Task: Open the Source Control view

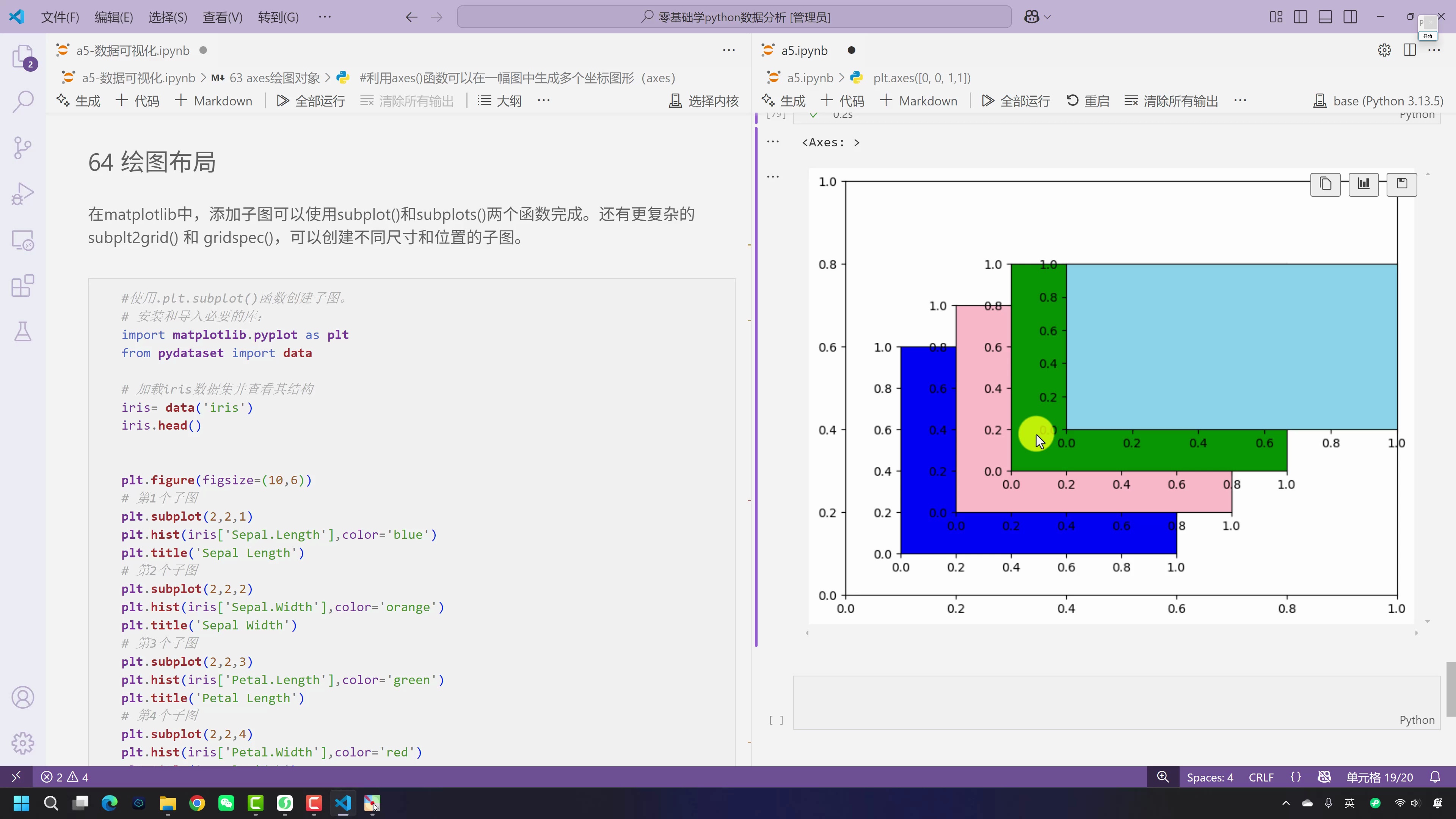Action: pos(23,147)
